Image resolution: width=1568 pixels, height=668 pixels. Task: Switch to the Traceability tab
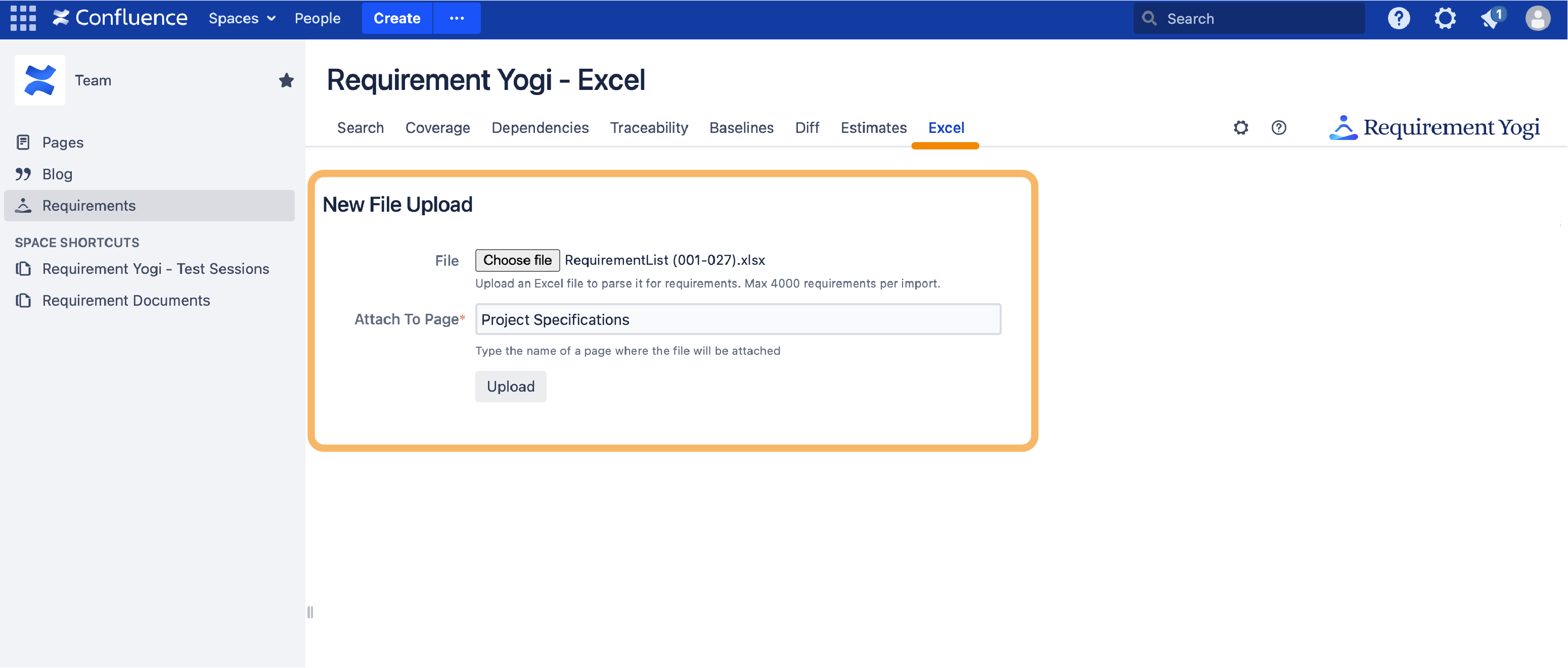pos(649,128)
